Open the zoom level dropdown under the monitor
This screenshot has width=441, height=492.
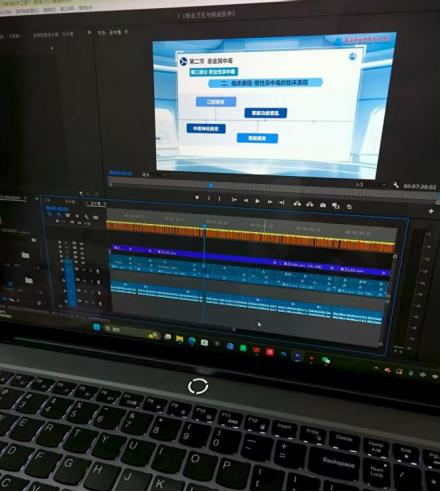tap(146, 174)
